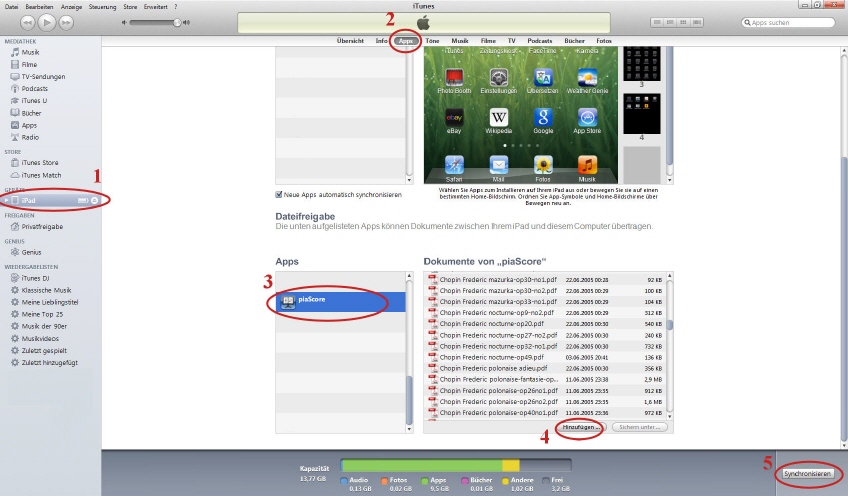Click the eBay app icon on iPad screen
This screenshot has height=496, width=848.
454,117
